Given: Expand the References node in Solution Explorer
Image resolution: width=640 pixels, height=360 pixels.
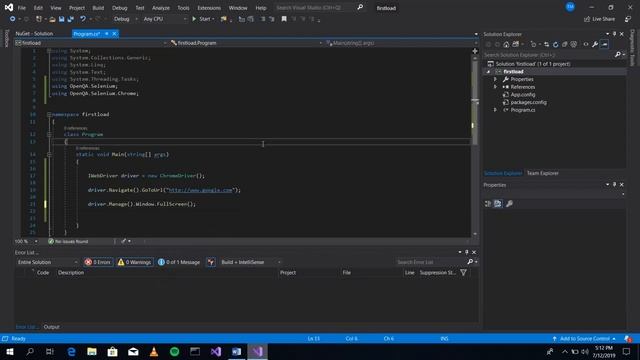Looking at the screenshot, I should (496, 87).
